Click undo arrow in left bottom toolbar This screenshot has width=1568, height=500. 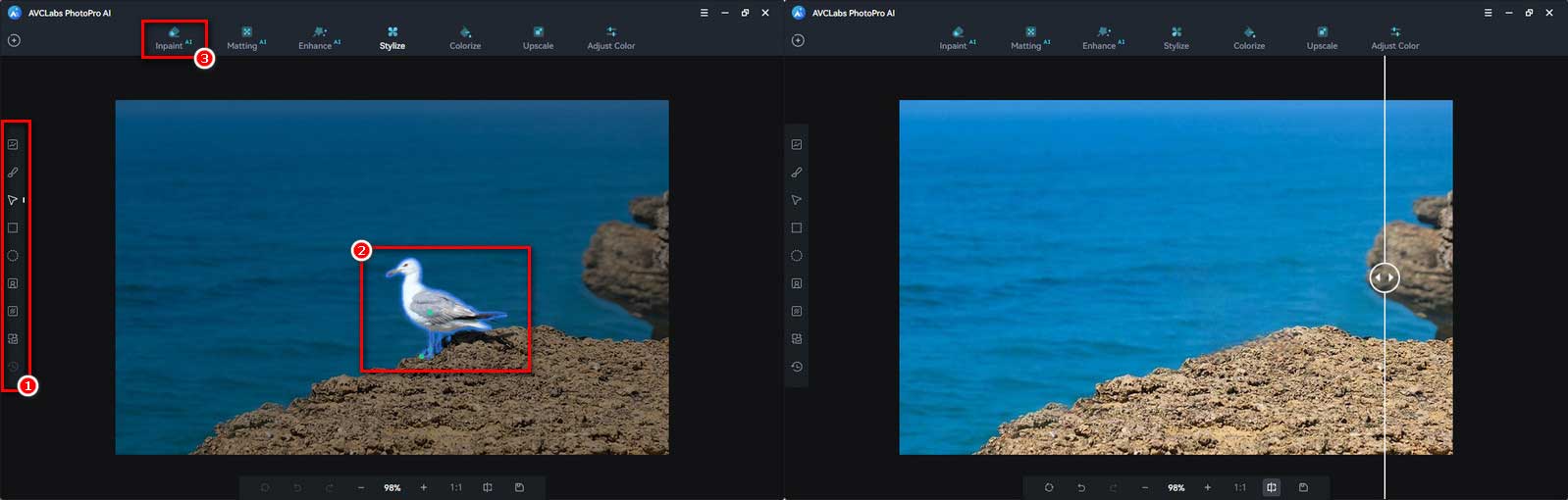point(297,487)
